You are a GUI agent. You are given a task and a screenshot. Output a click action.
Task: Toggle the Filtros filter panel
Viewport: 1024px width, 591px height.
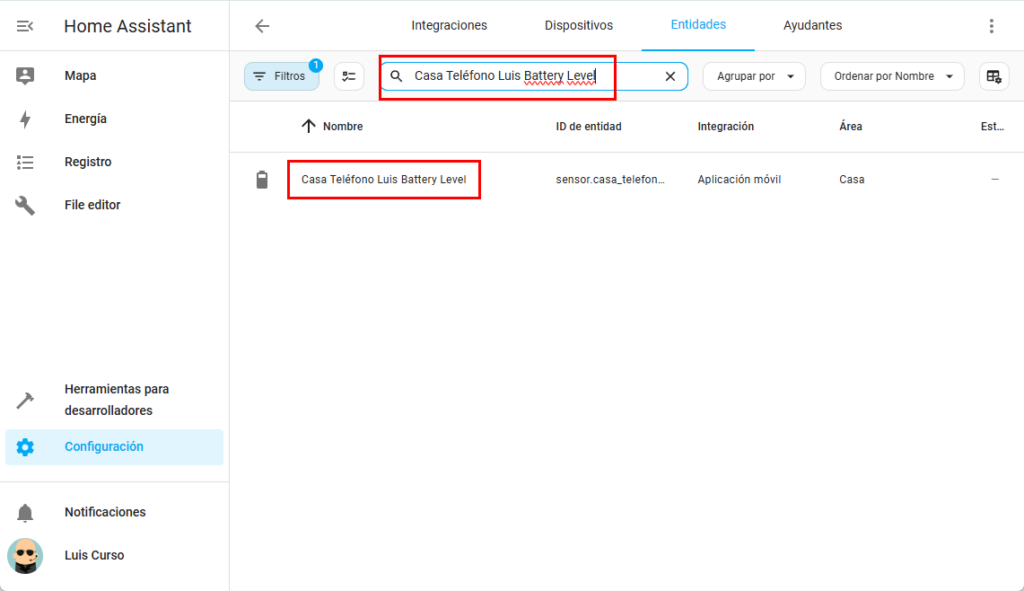coord(281,76)
